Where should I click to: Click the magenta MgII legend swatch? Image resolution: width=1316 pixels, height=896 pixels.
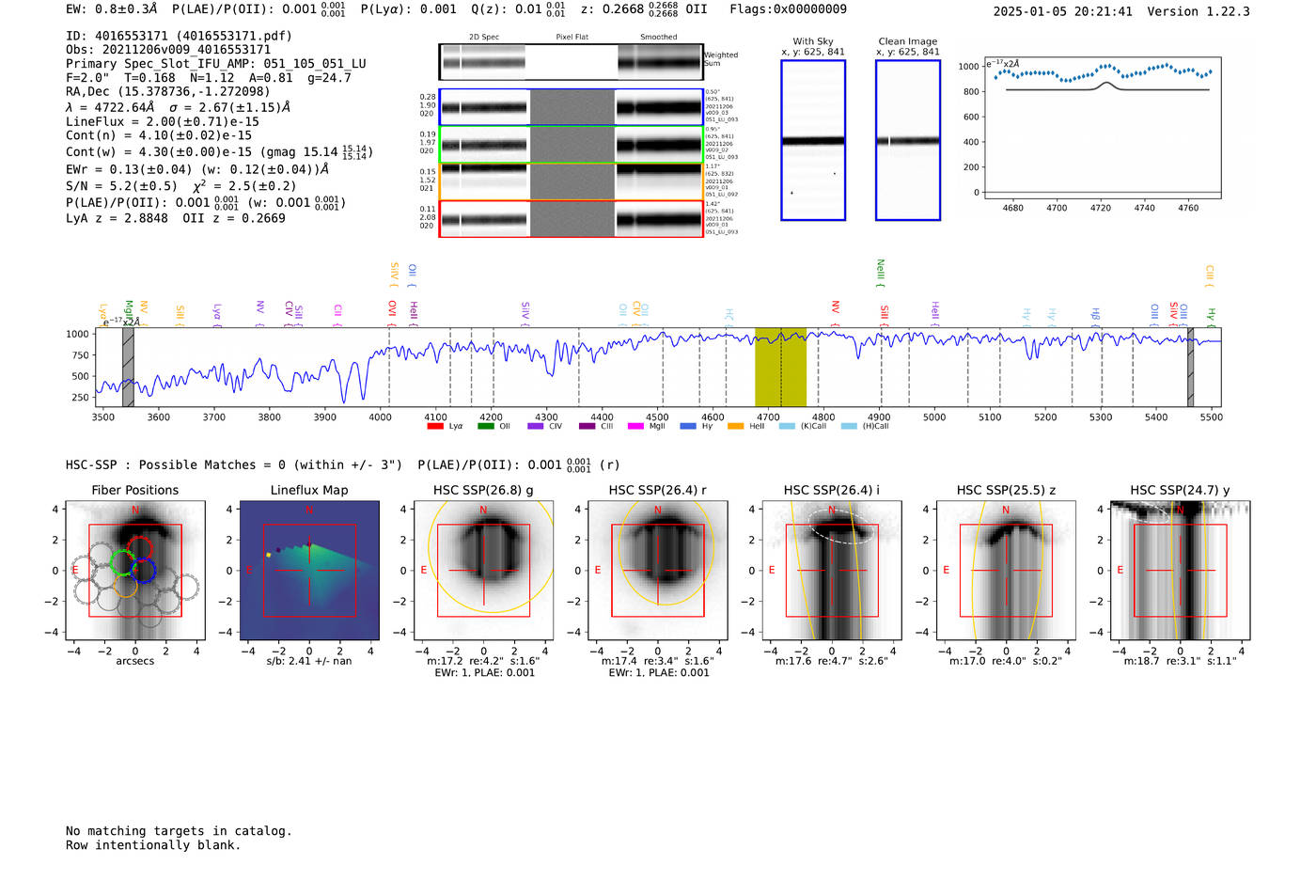click(636, 426)
